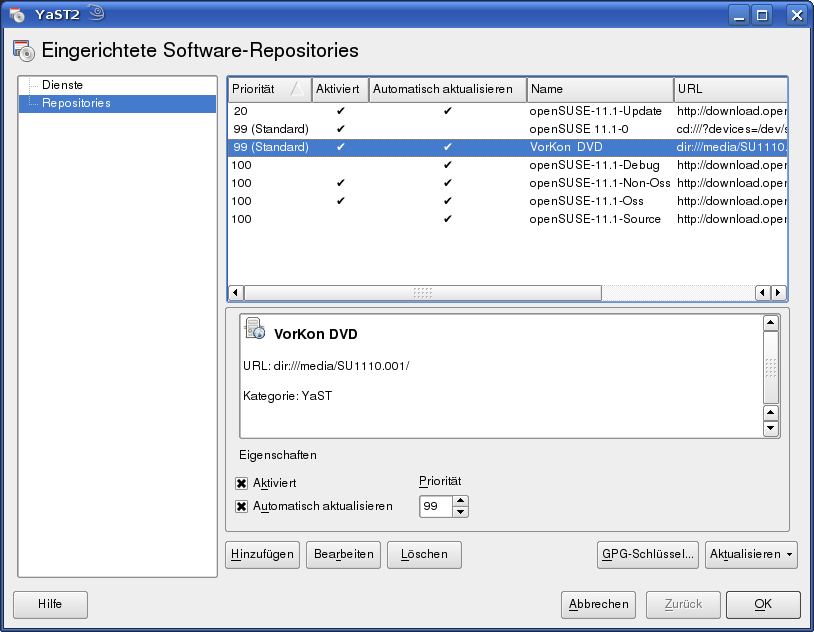Click auto-update checkmark of openSUSE-11.1-Debug row
This screenshot has height=632, width=814.
coord(447,165)
